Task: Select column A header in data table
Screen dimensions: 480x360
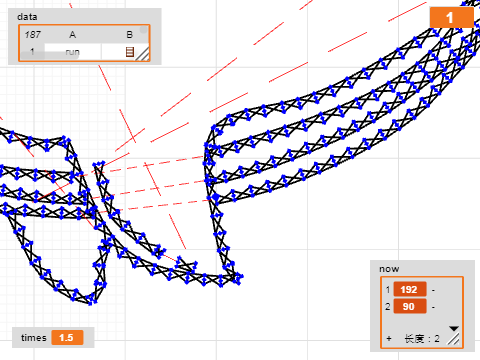Action: 72,35
